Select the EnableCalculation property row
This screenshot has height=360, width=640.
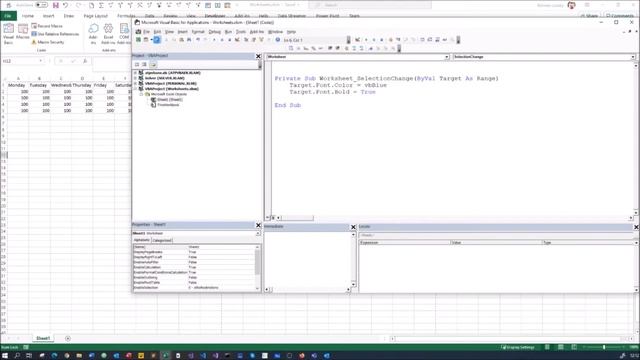pyautogui.click(x=194, y=267)
